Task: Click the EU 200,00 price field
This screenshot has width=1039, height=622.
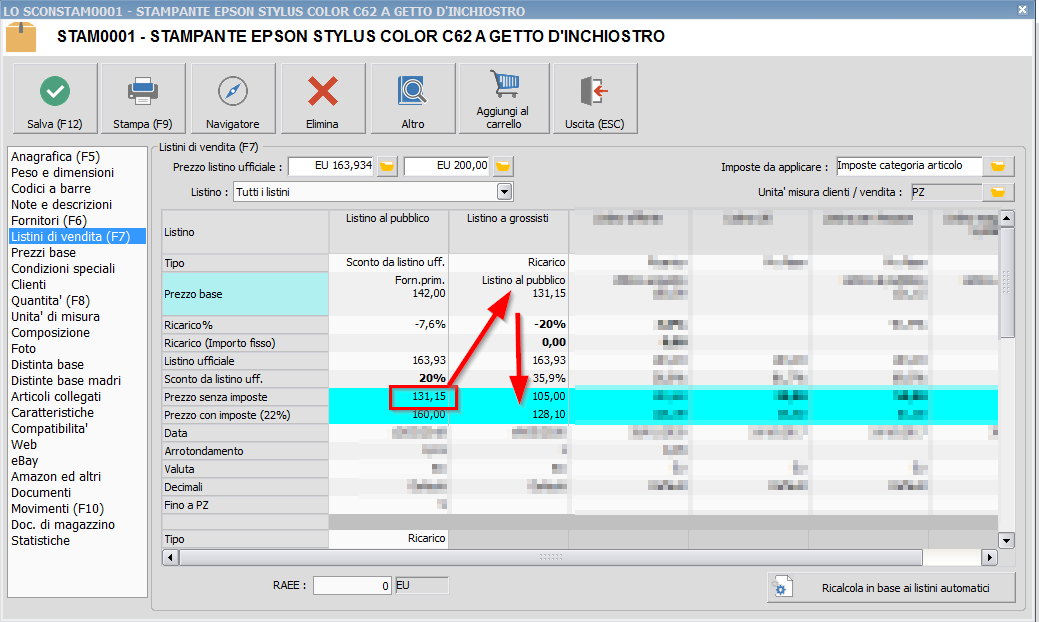Action: point(447,166)
